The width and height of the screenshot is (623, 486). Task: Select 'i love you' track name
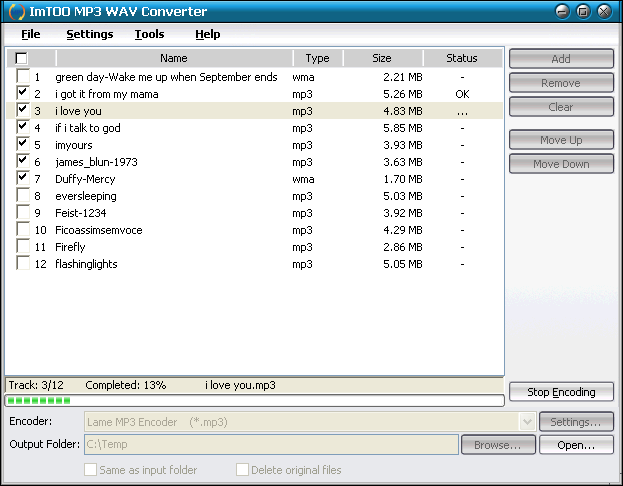tap(78, 111)
